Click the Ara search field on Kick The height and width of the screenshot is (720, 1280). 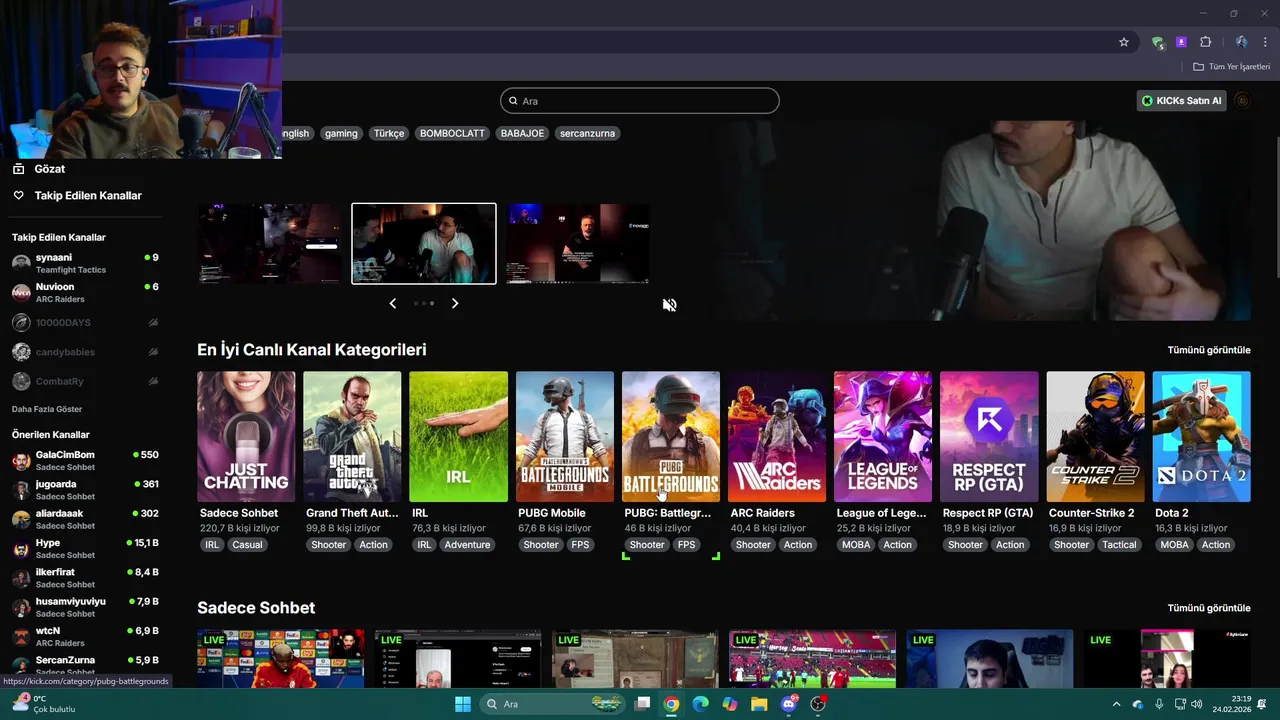pyautogui.click(x=640, y=101)
